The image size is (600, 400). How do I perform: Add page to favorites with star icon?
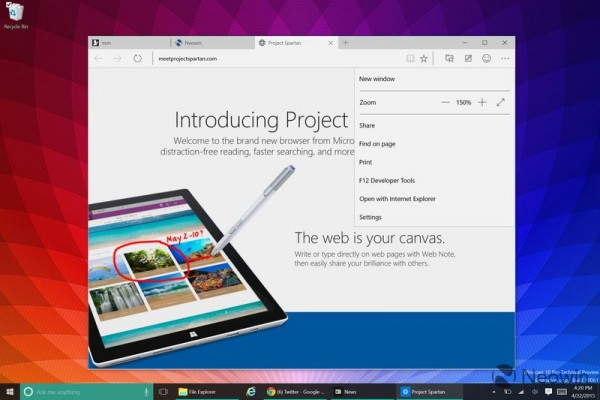[424, 59]
